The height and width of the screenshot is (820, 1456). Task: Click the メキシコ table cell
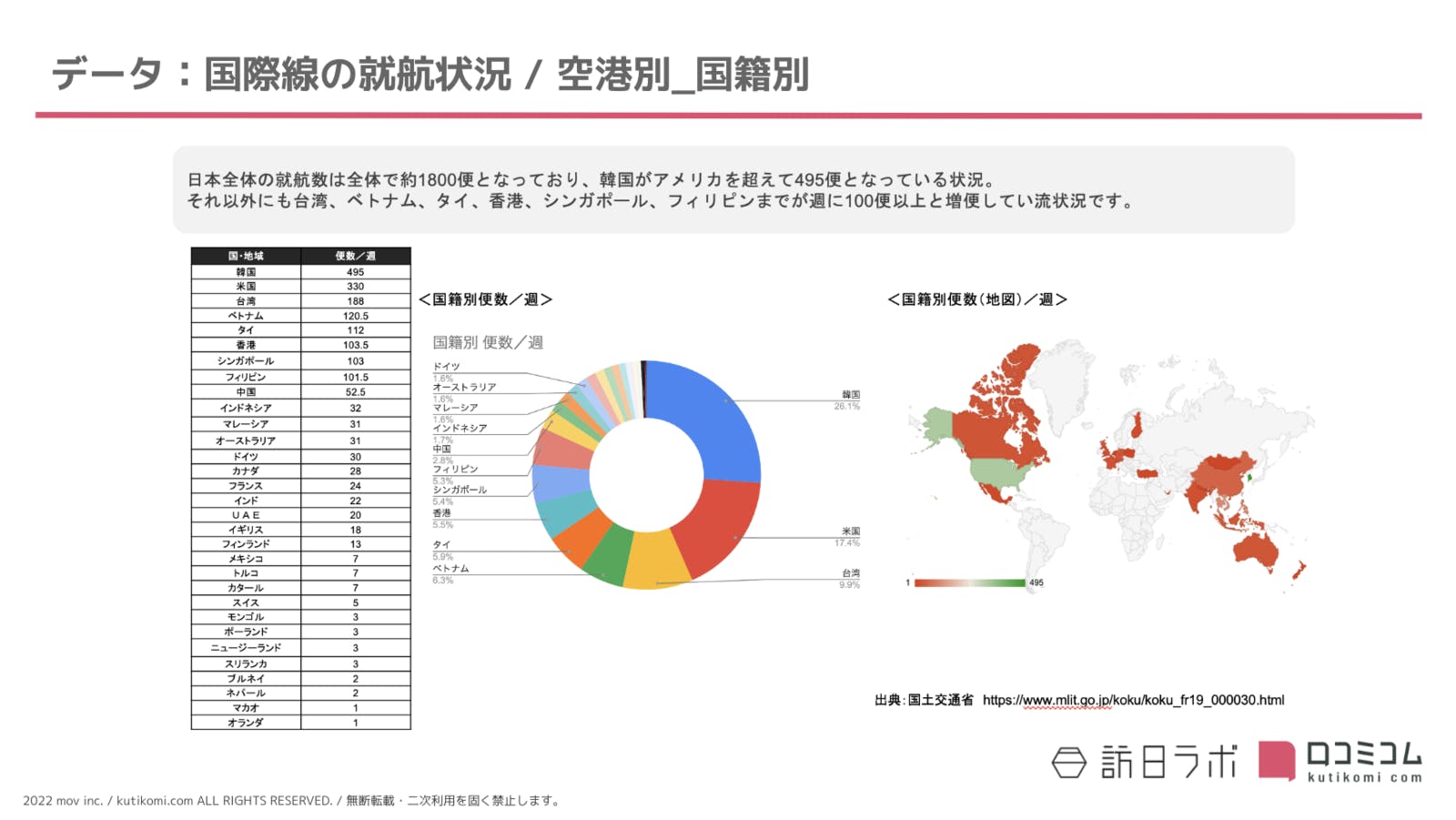click(246, 559)
